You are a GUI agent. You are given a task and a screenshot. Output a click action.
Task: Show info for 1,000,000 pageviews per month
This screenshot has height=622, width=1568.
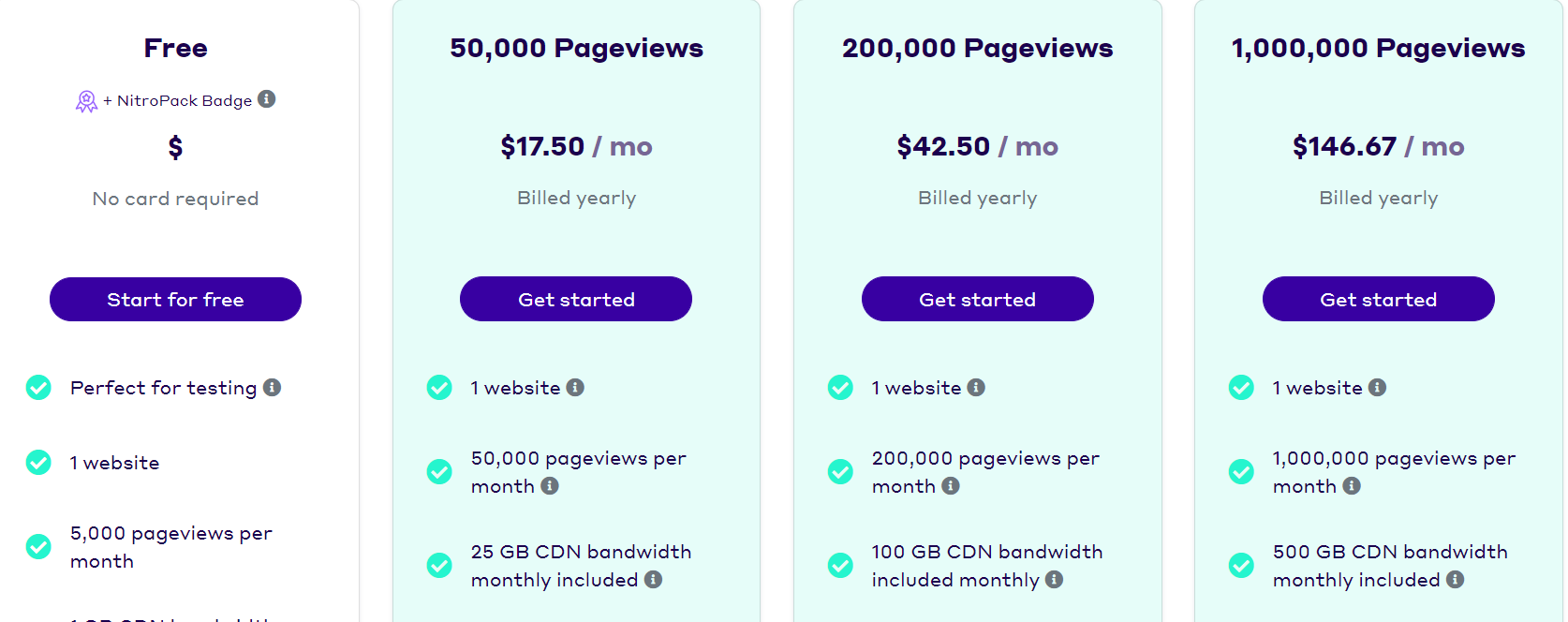click(1352, 486)
